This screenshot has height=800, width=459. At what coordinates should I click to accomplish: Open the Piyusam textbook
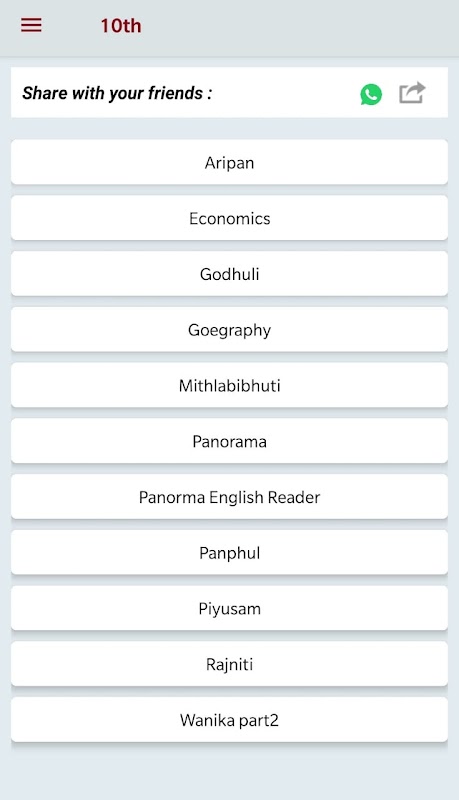(230, 608)
